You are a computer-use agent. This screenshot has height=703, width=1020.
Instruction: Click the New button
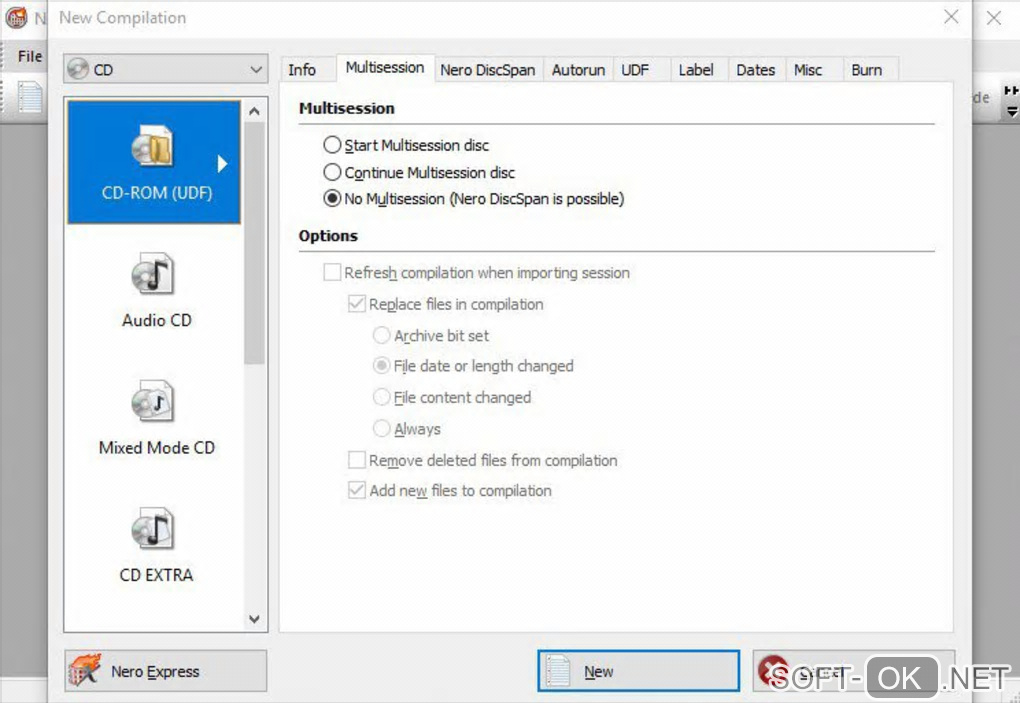[638, 670]
